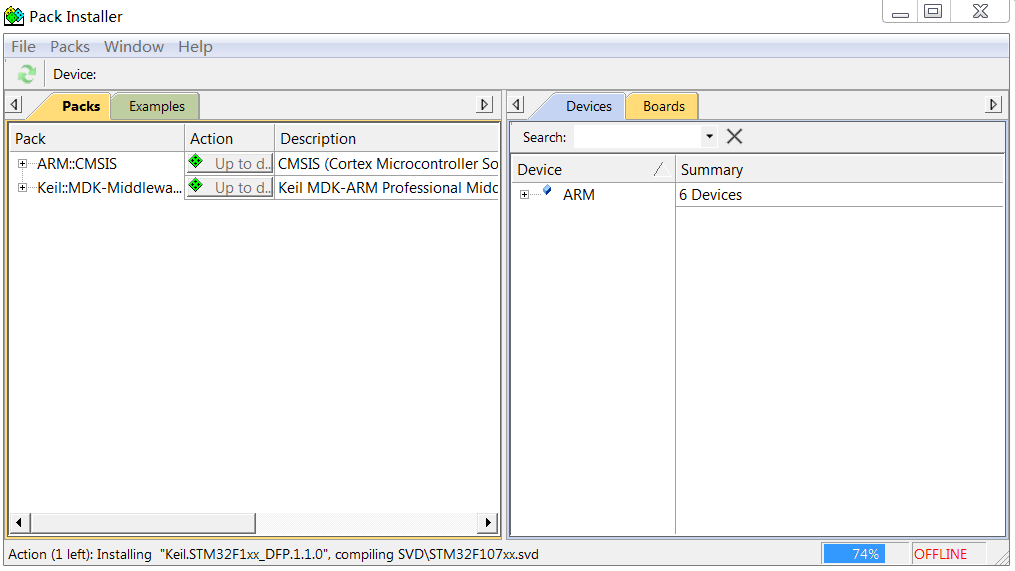Minimize the Pack Installer window
The image size is (1015, 571).
pos(900,12)
